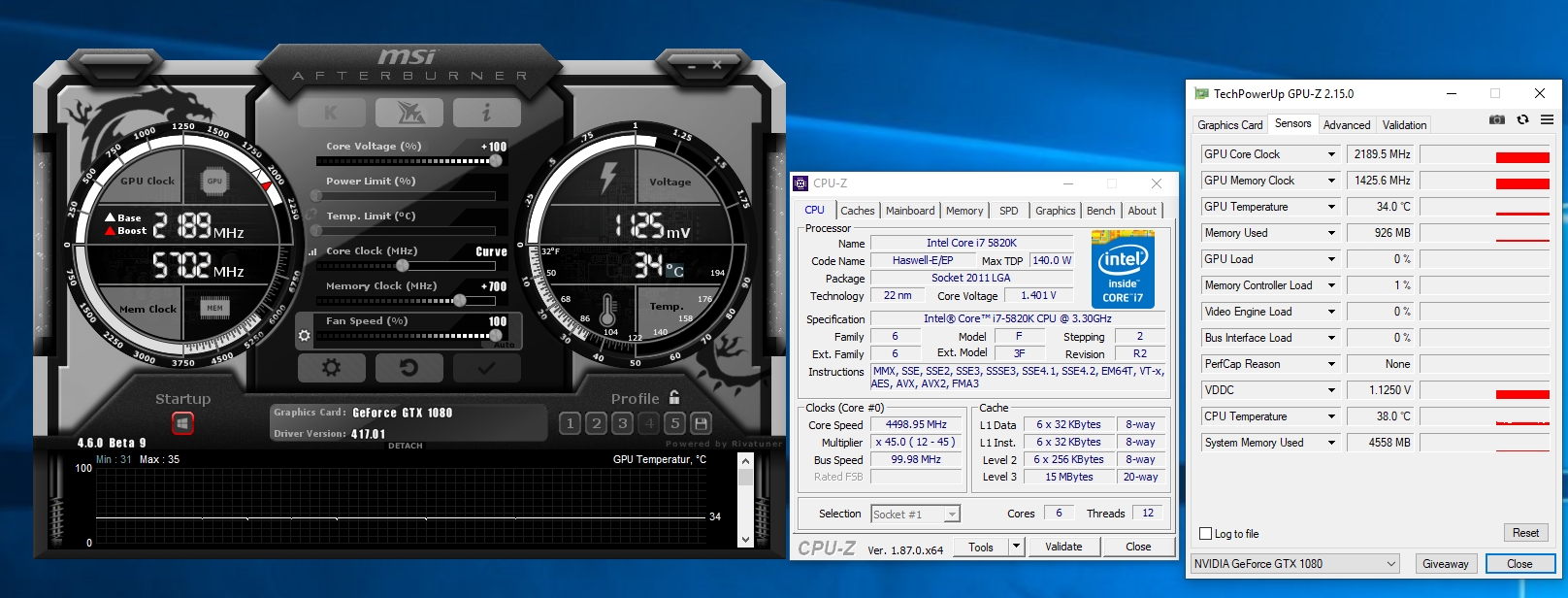Click the Close button in CPU-Z
This screenshot has width=1568, height=598.
[1138, 547]
